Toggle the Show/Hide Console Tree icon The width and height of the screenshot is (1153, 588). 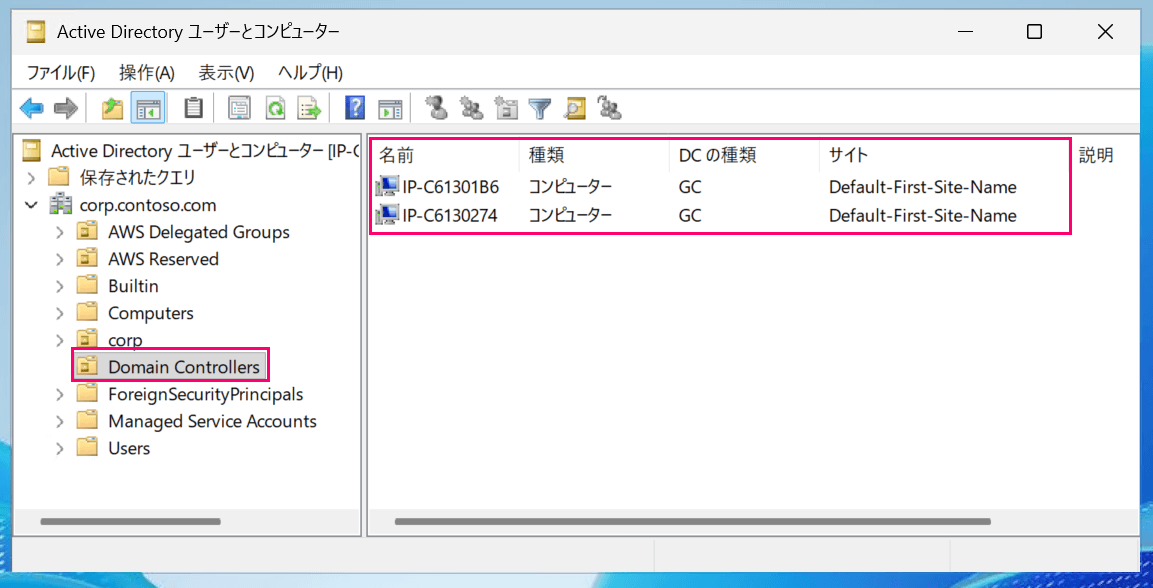[x=148, y=110]
